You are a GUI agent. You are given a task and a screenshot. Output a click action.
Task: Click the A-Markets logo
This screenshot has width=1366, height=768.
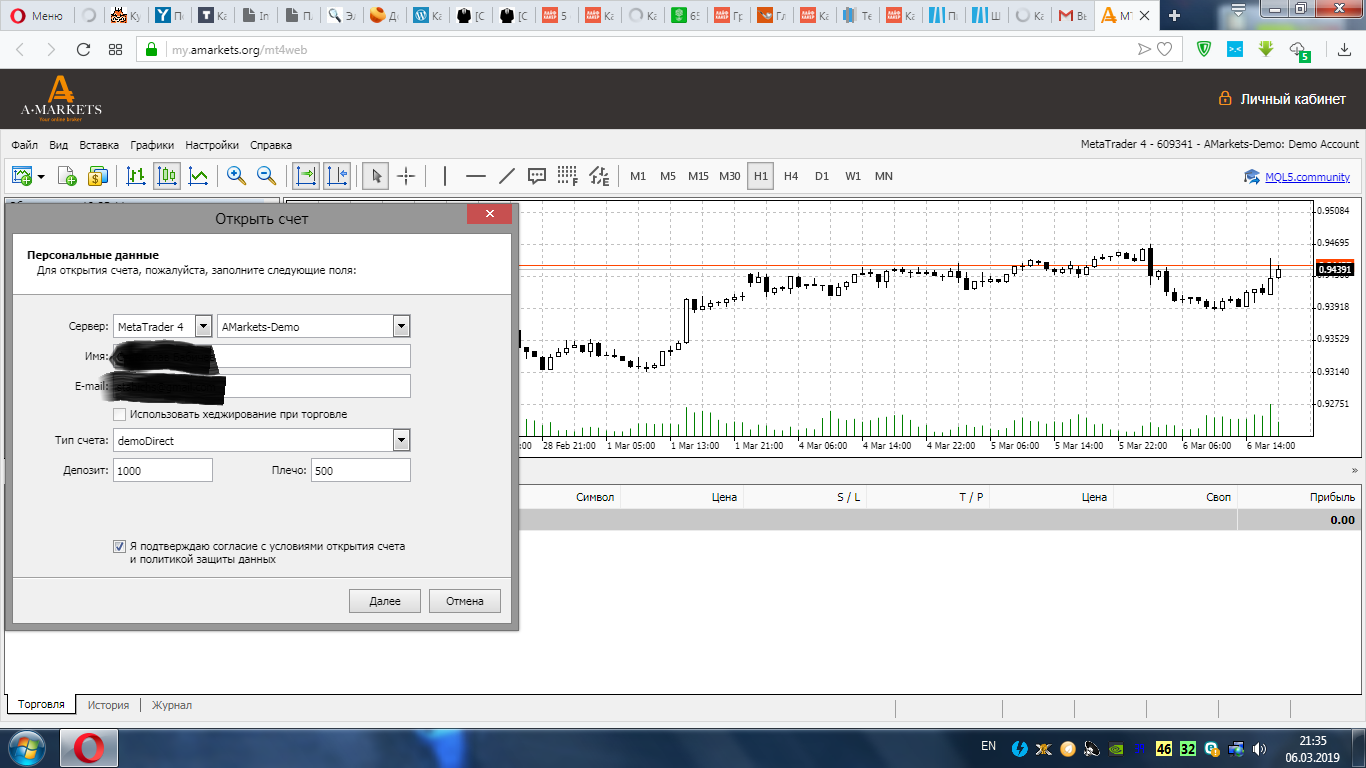click(61, 98)
